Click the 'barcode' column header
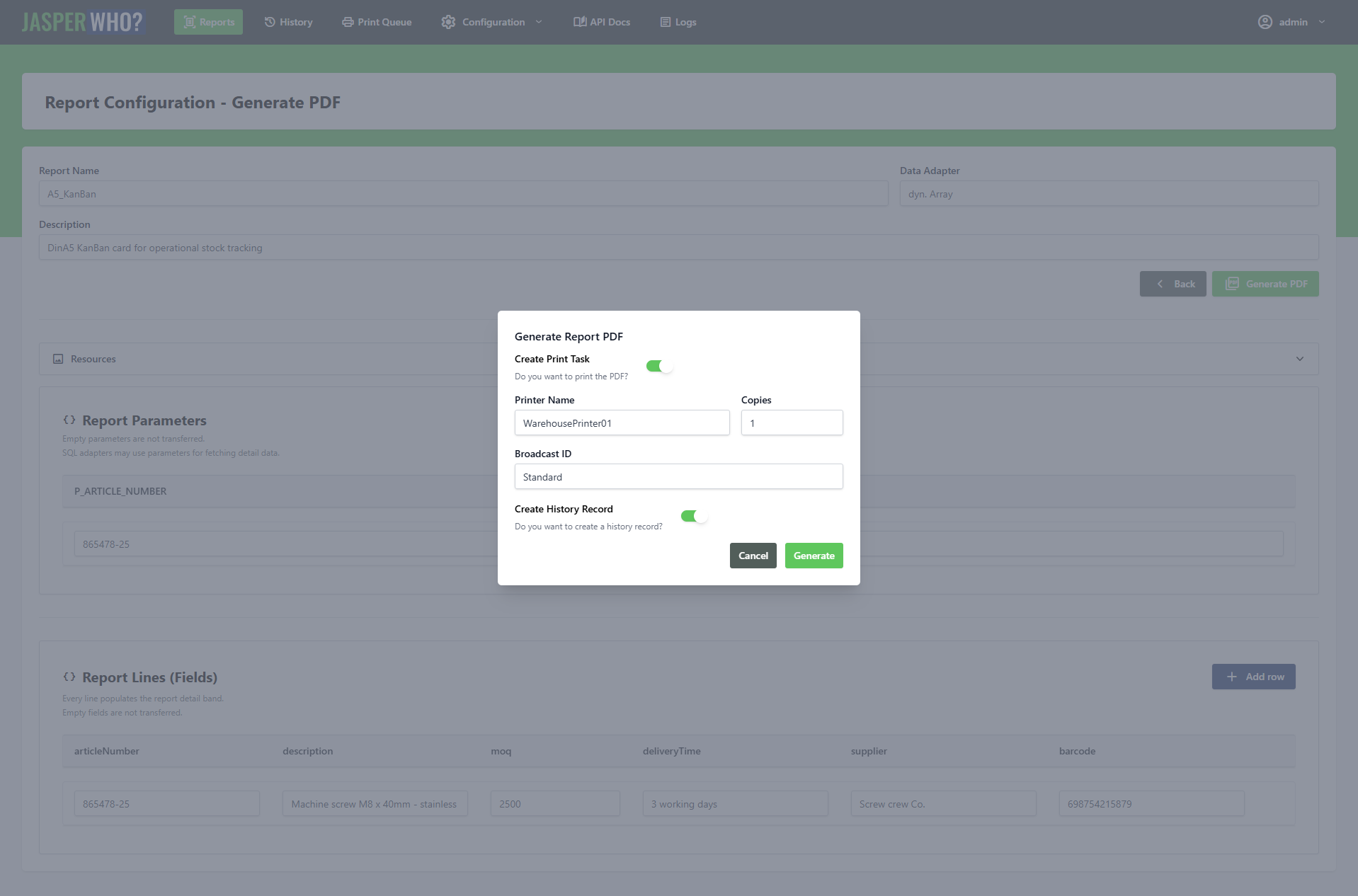This screenshot has width=1358, height=896. (x=1077, y=751)
